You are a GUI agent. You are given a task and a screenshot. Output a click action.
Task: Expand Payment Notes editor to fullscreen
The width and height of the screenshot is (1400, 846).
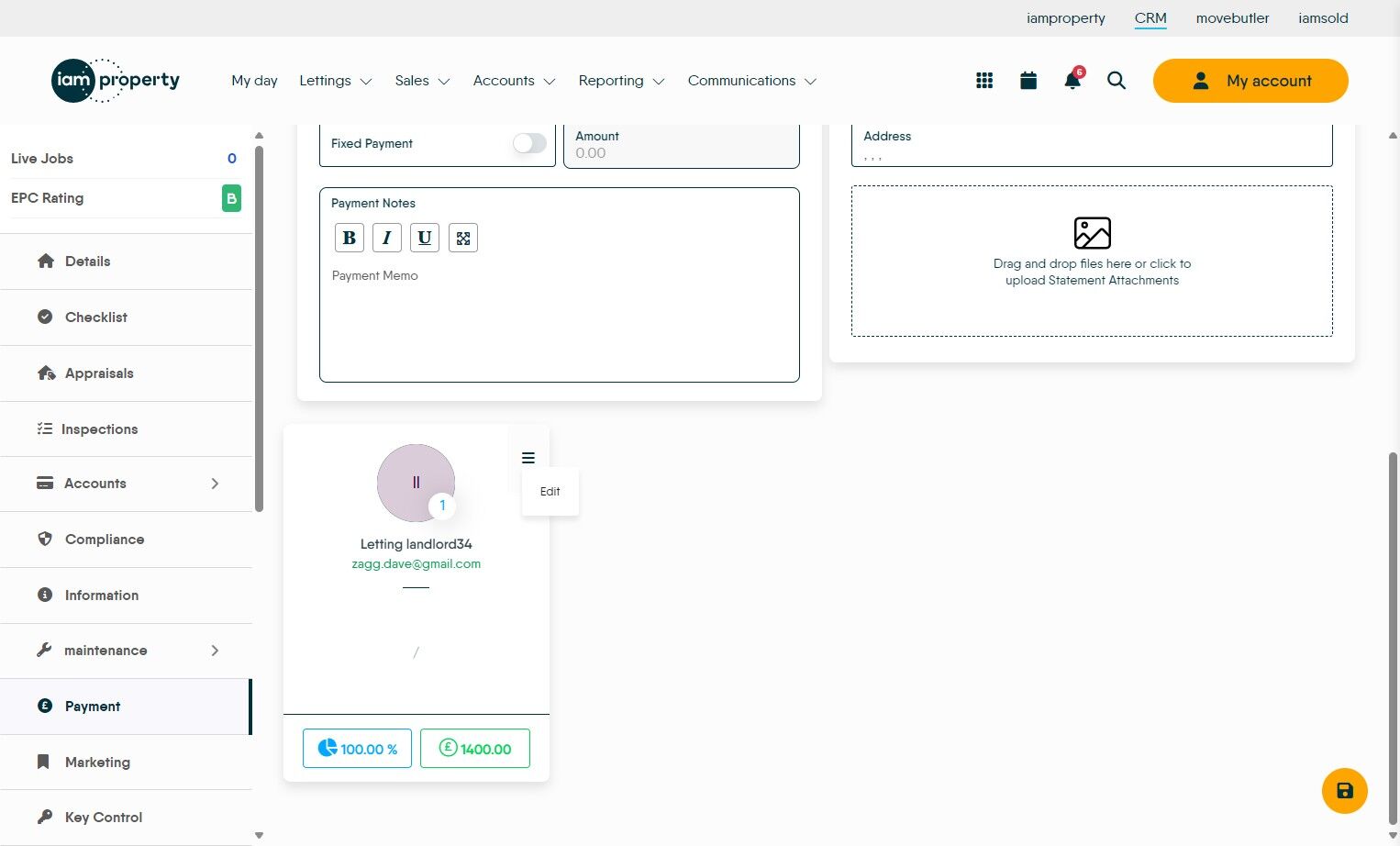[463, 238]
